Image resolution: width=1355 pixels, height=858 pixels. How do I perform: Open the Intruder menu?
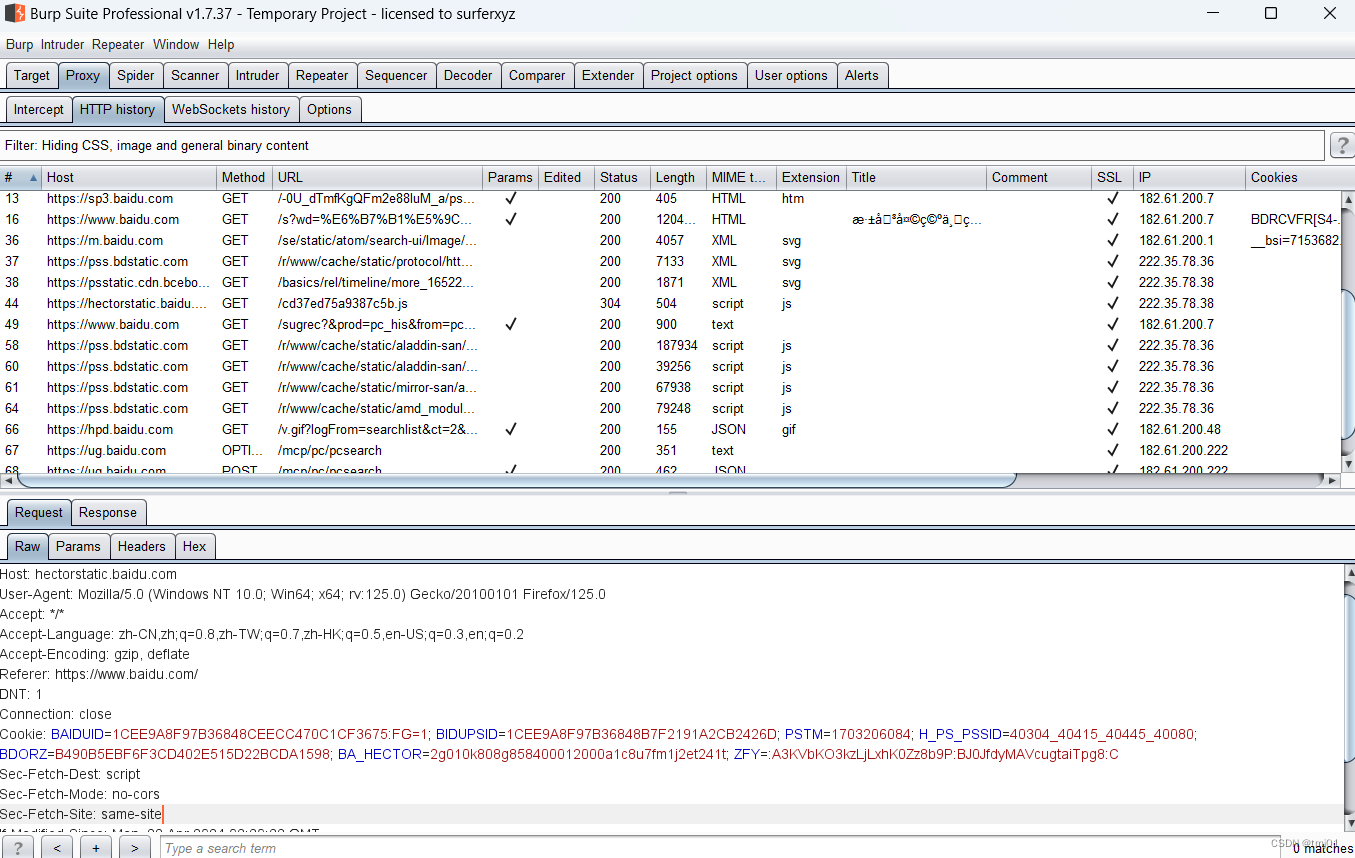[x=62, y=44]
